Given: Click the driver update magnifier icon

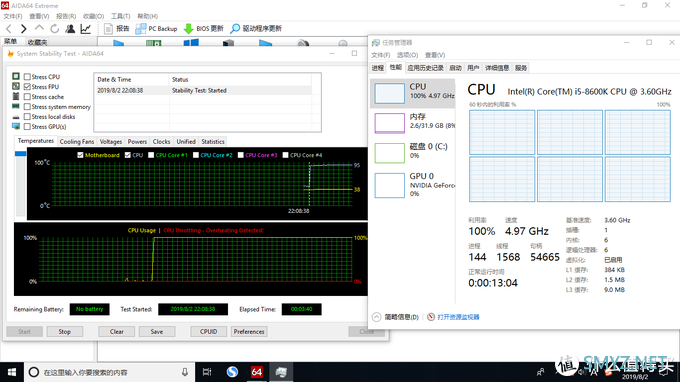Looking at the screenshot, I should point(235,29).
